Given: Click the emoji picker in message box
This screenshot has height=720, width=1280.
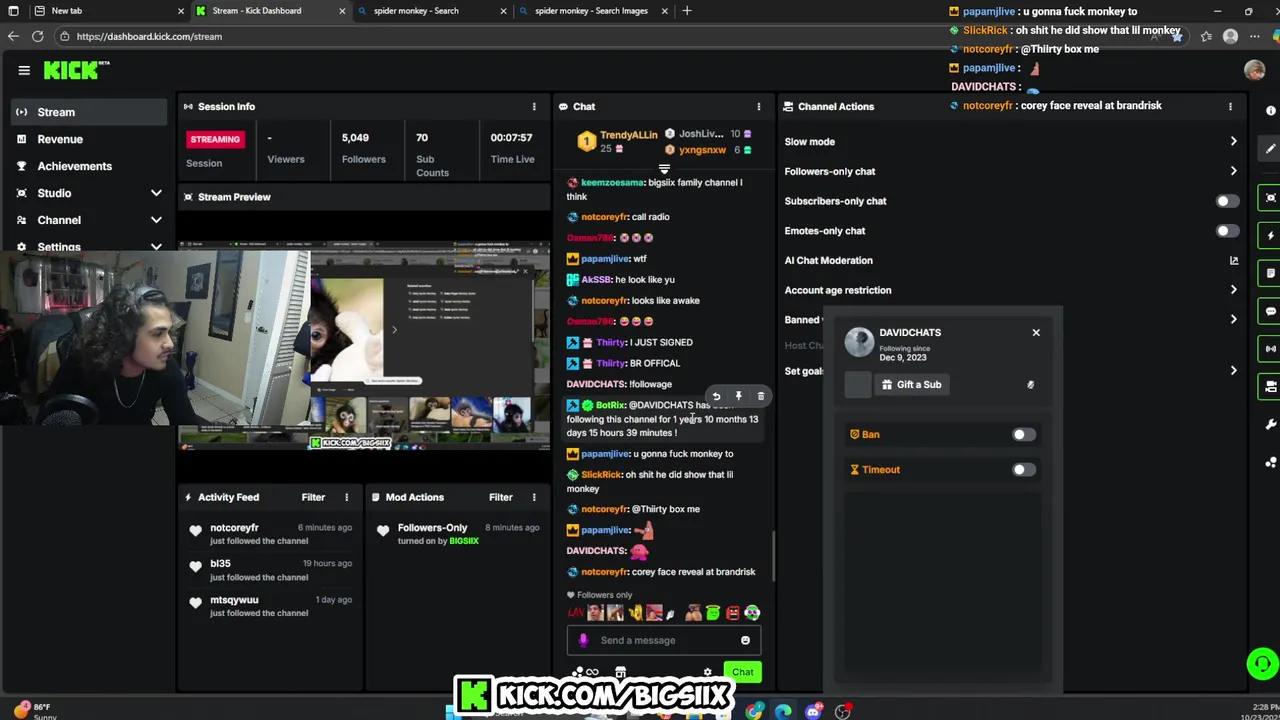Looking at the screenshot, I should [x=745, y=640].
